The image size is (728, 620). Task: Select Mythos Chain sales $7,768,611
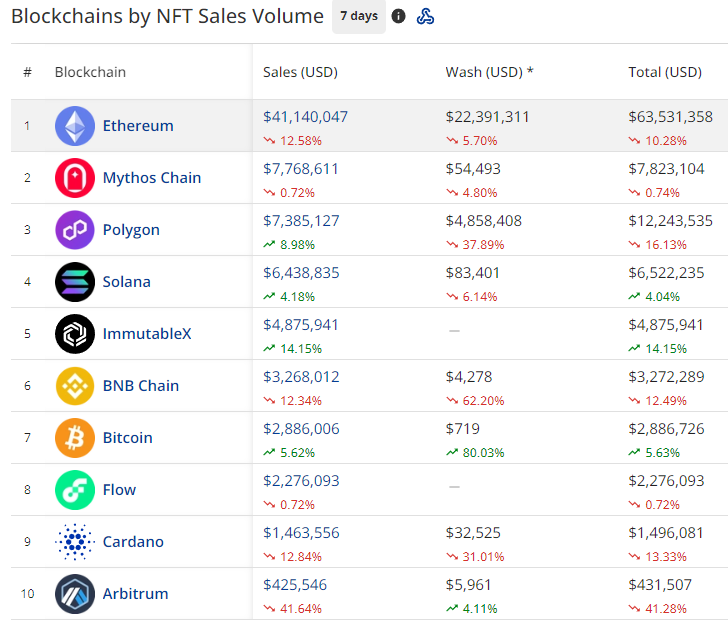(x=300, y=169)
